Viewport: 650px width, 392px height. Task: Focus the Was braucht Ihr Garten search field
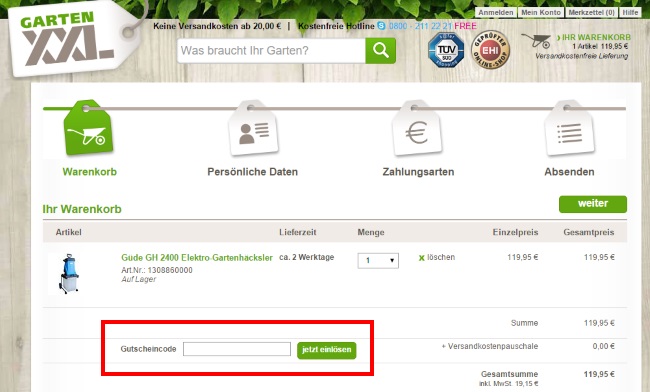[272, 51]
